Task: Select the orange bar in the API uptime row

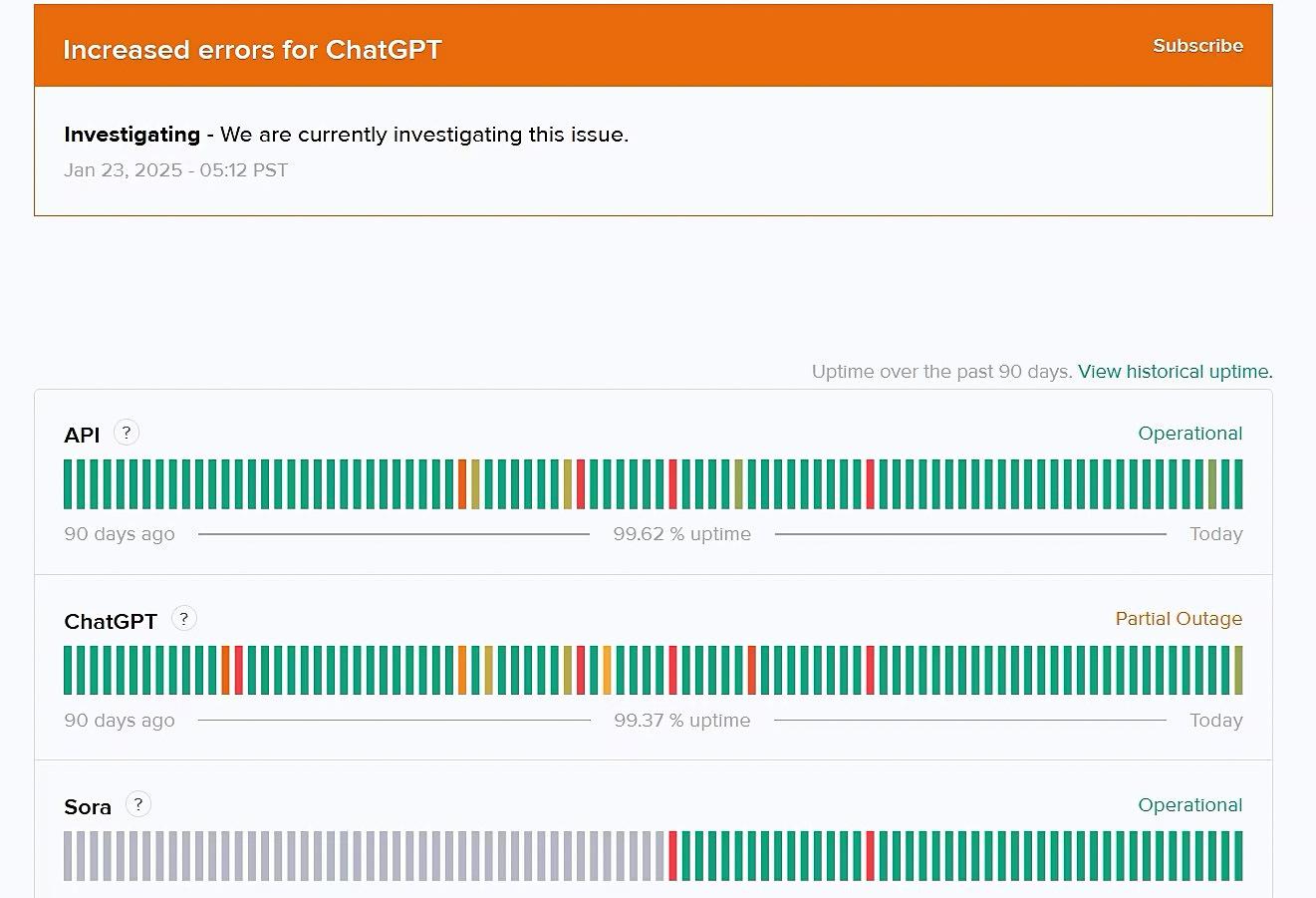Action: point(462,484)
